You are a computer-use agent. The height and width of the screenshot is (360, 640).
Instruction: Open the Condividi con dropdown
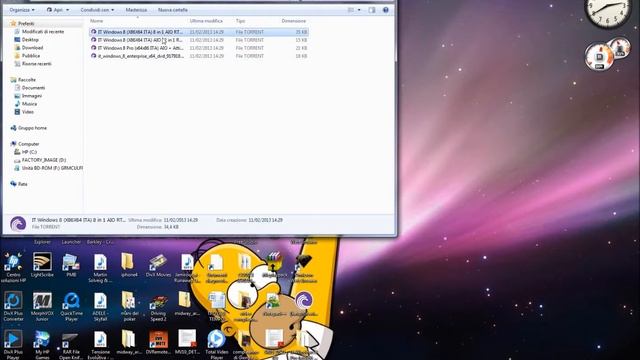(x=97, y=10)
